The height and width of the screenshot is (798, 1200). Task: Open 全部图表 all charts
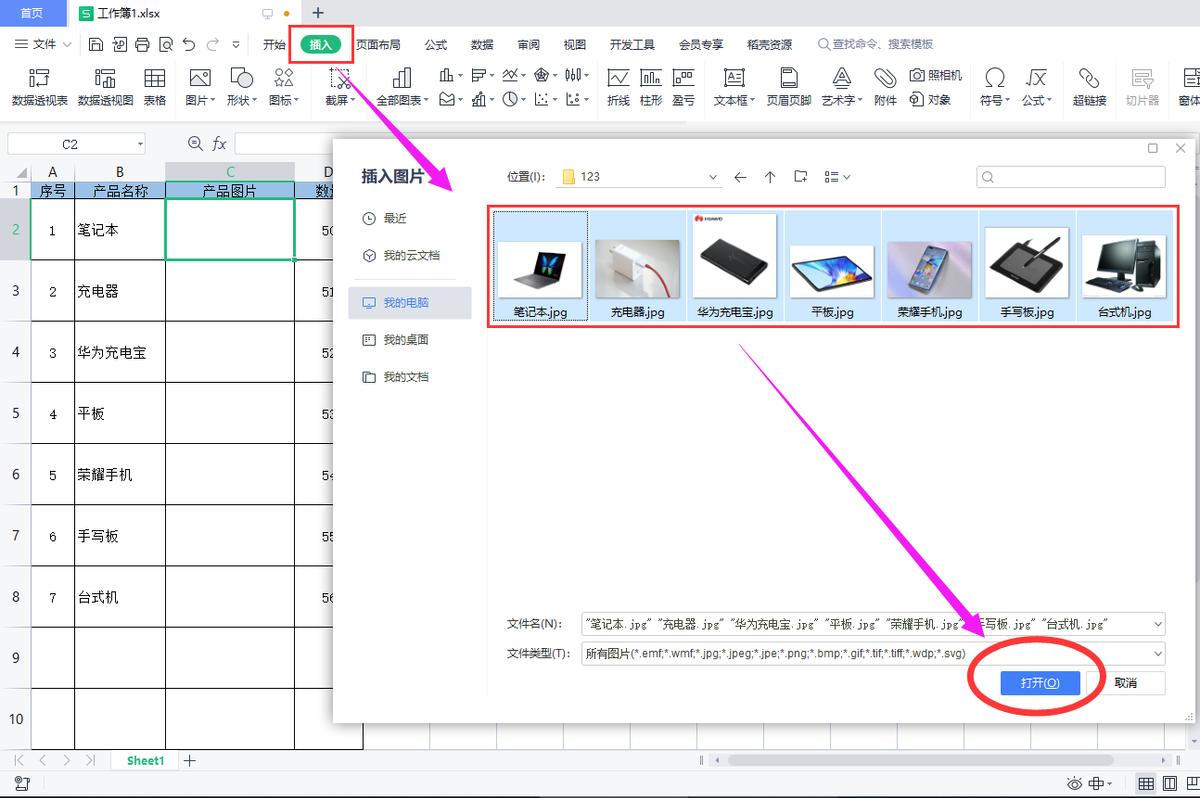click(x=402, y=88)
